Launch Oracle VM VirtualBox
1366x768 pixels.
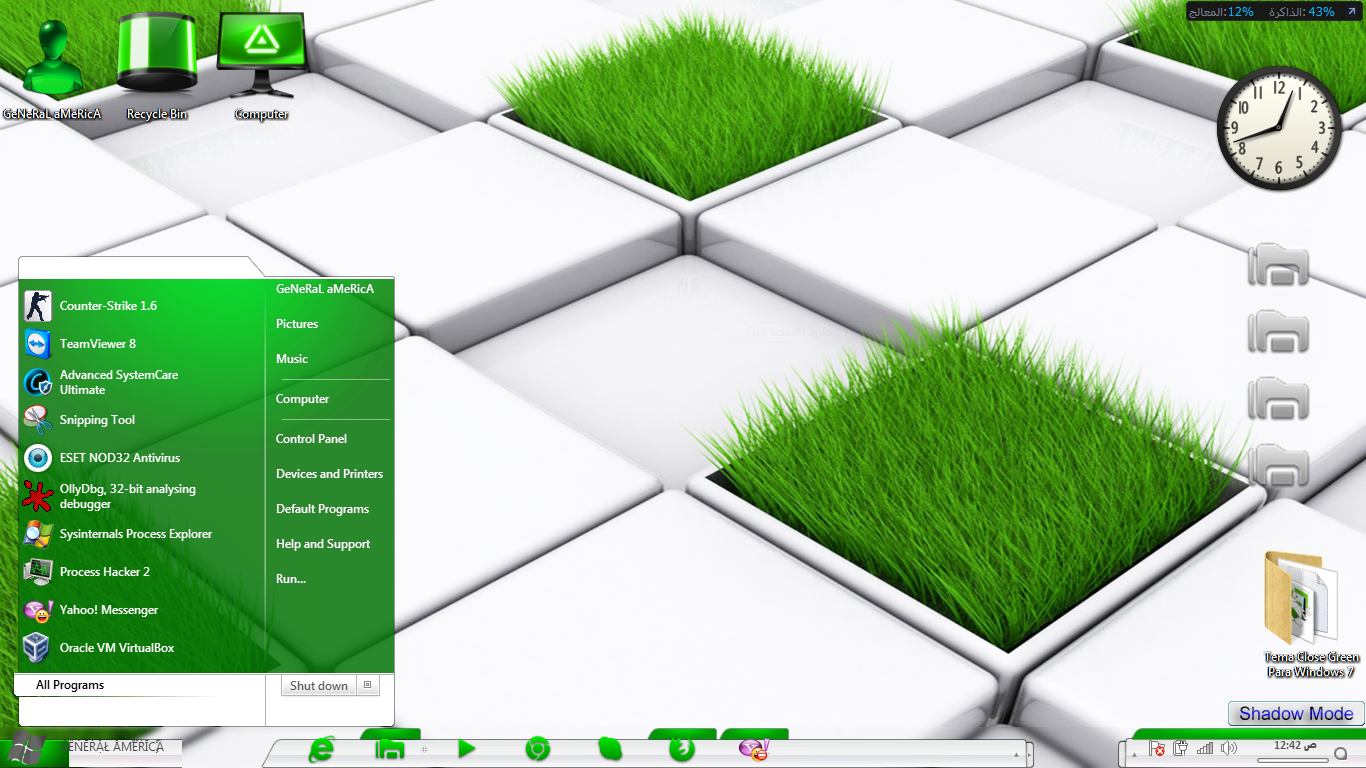coord(116,648)
